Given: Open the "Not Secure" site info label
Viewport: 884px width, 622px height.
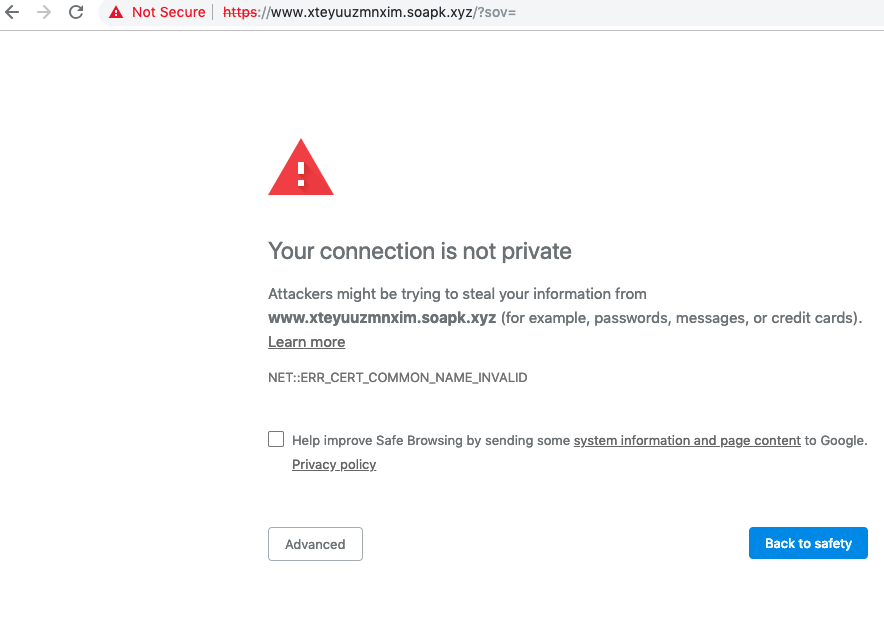Looking at the screenshot, I should click(x=168, y=13).
